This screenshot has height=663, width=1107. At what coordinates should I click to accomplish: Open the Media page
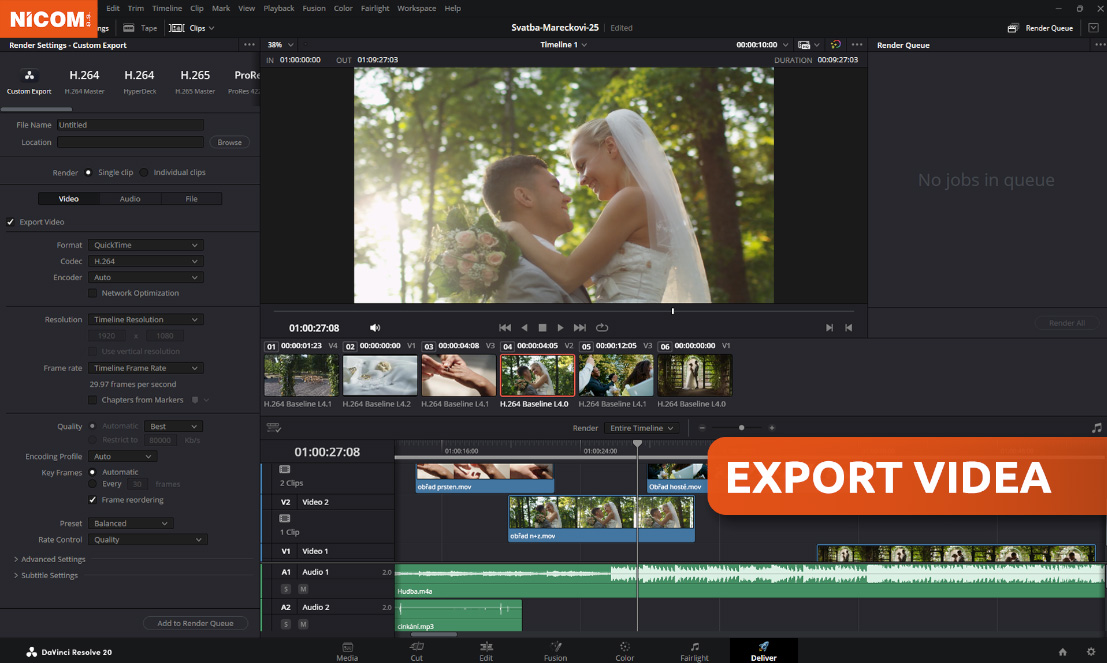(x=347, y=651)
